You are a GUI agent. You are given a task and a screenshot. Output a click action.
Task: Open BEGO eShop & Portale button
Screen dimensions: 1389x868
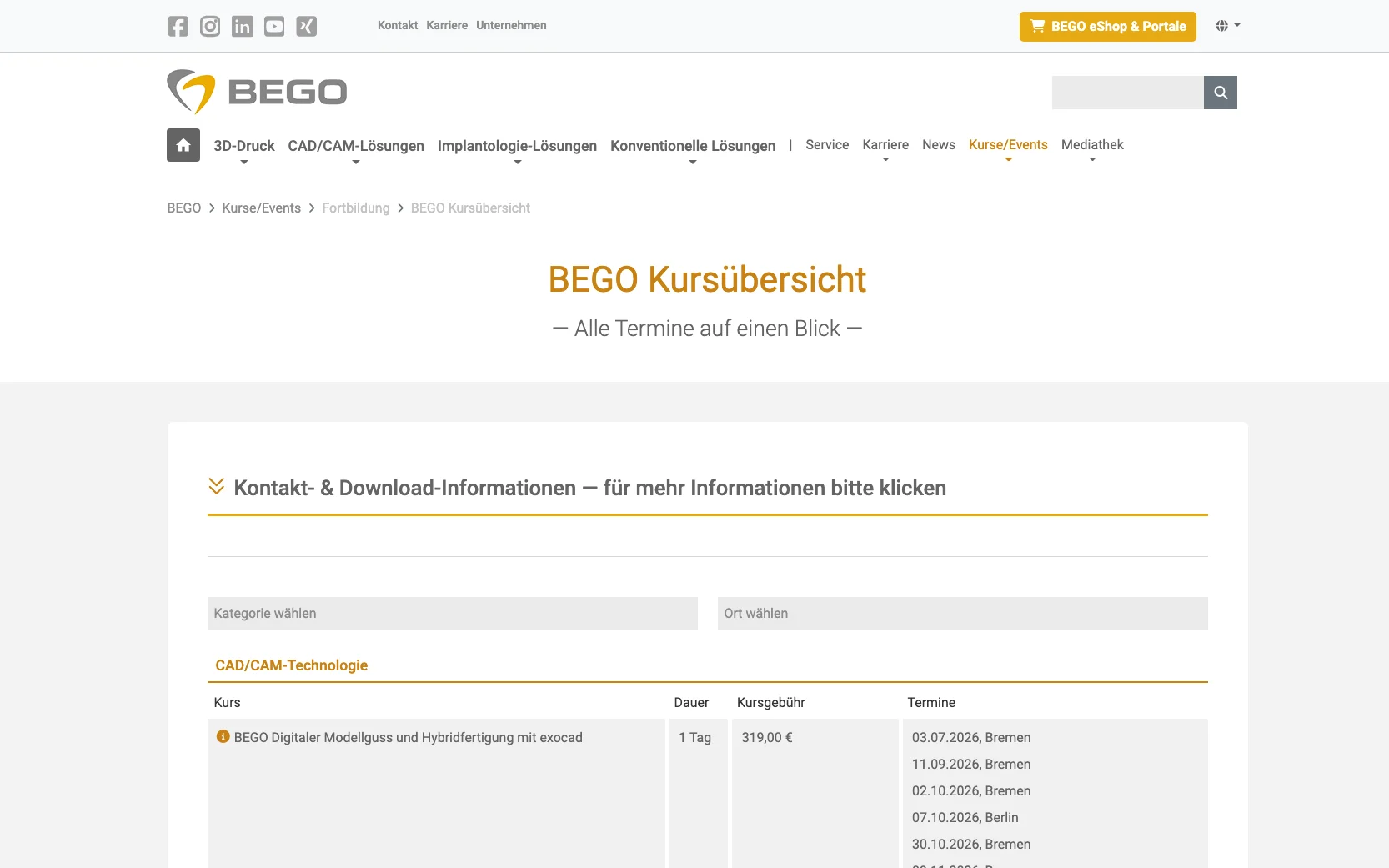pos(1108,26)
